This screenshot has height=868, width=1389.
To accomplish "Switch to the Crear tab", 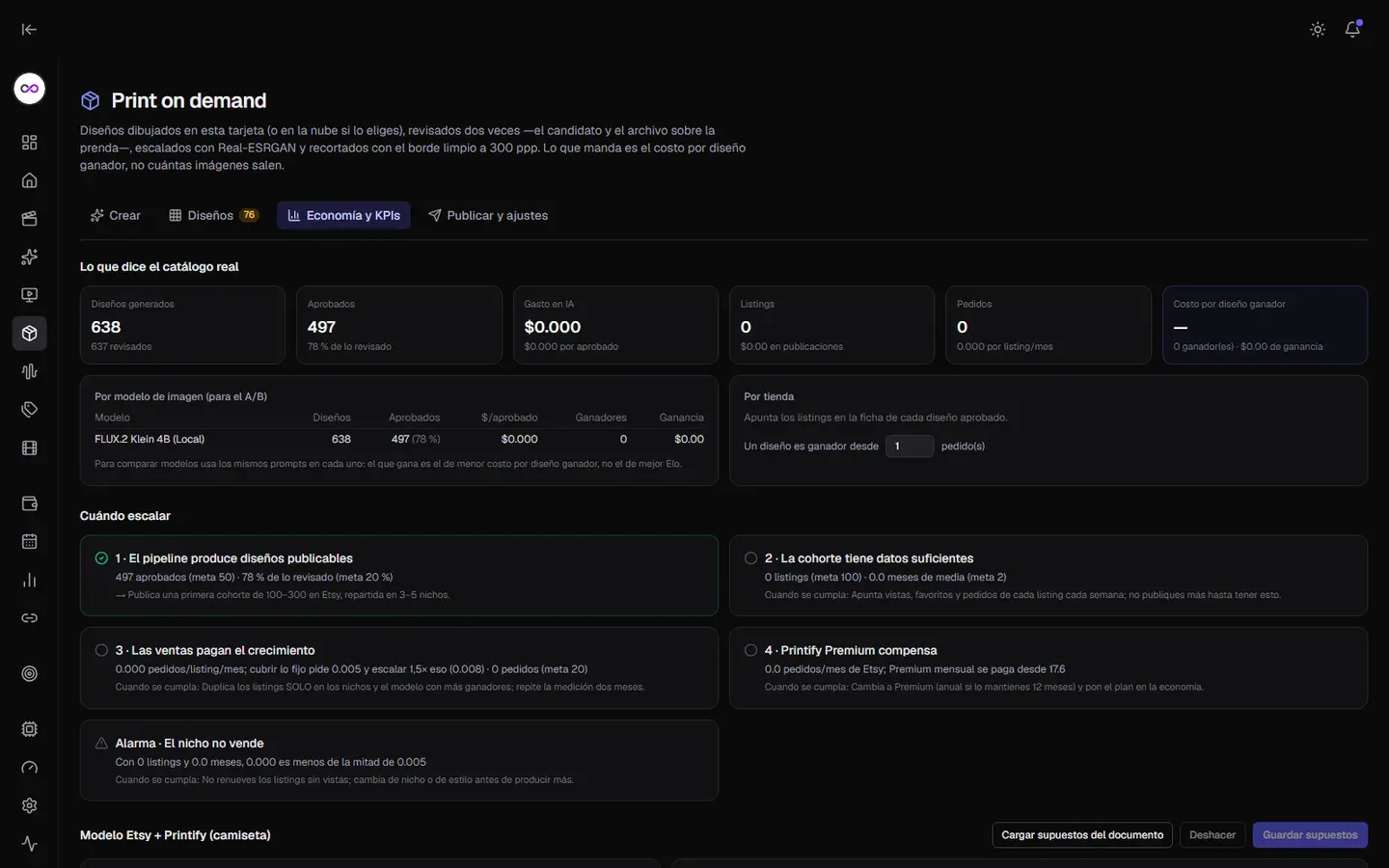I will tap(116, 215).
